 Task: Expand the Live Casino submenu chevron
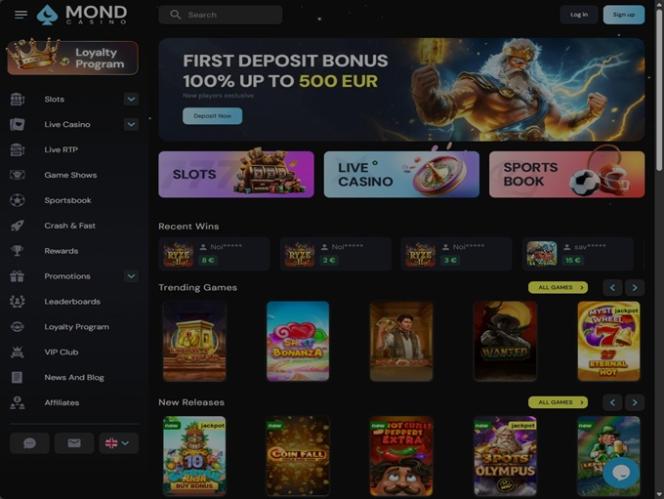pyautogui.click(x=131, y=125)
